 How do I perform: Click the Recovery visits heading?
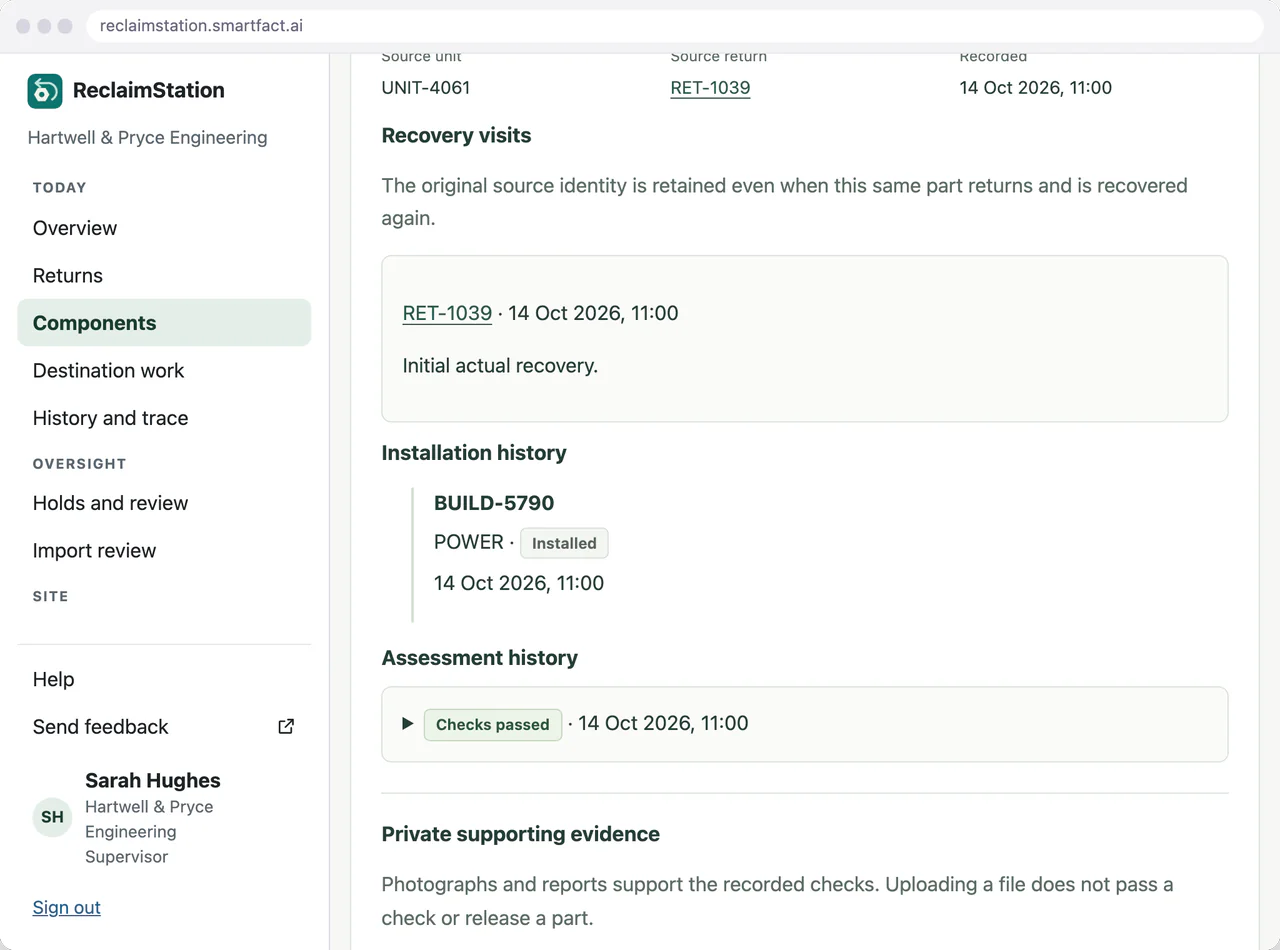[x=457, y=136]
